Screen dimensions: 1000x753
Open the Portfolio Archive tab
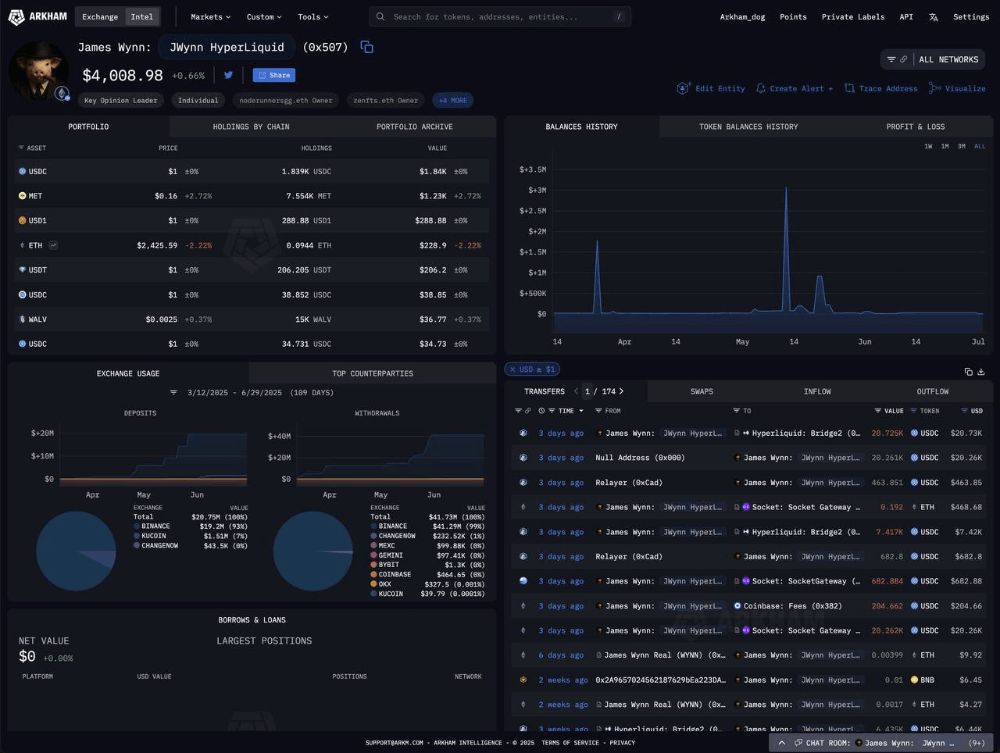click(x=415, y=127)
